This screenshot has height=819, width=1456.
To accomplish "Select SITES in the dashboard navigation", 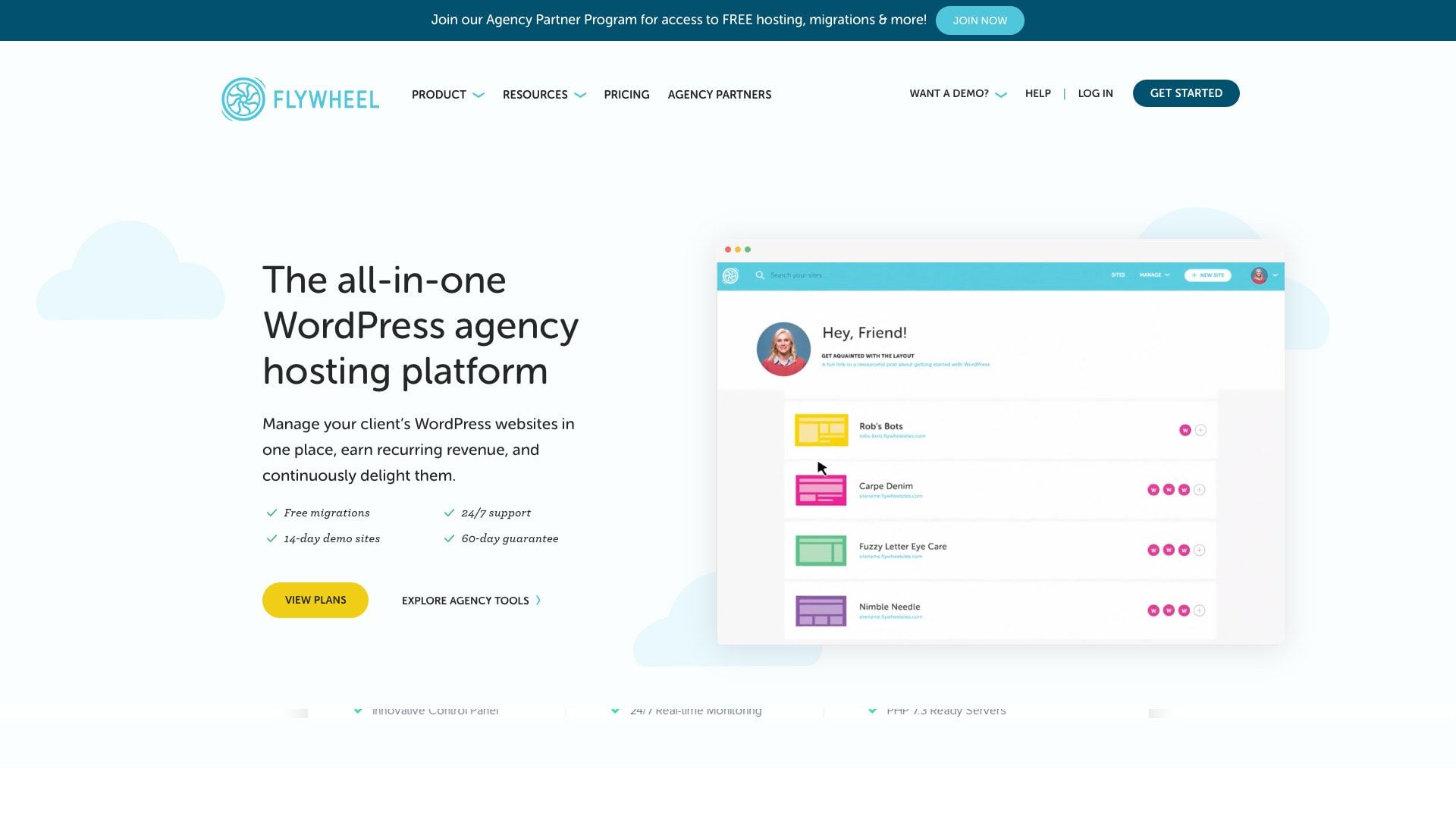I will [x=1118, y=275].
